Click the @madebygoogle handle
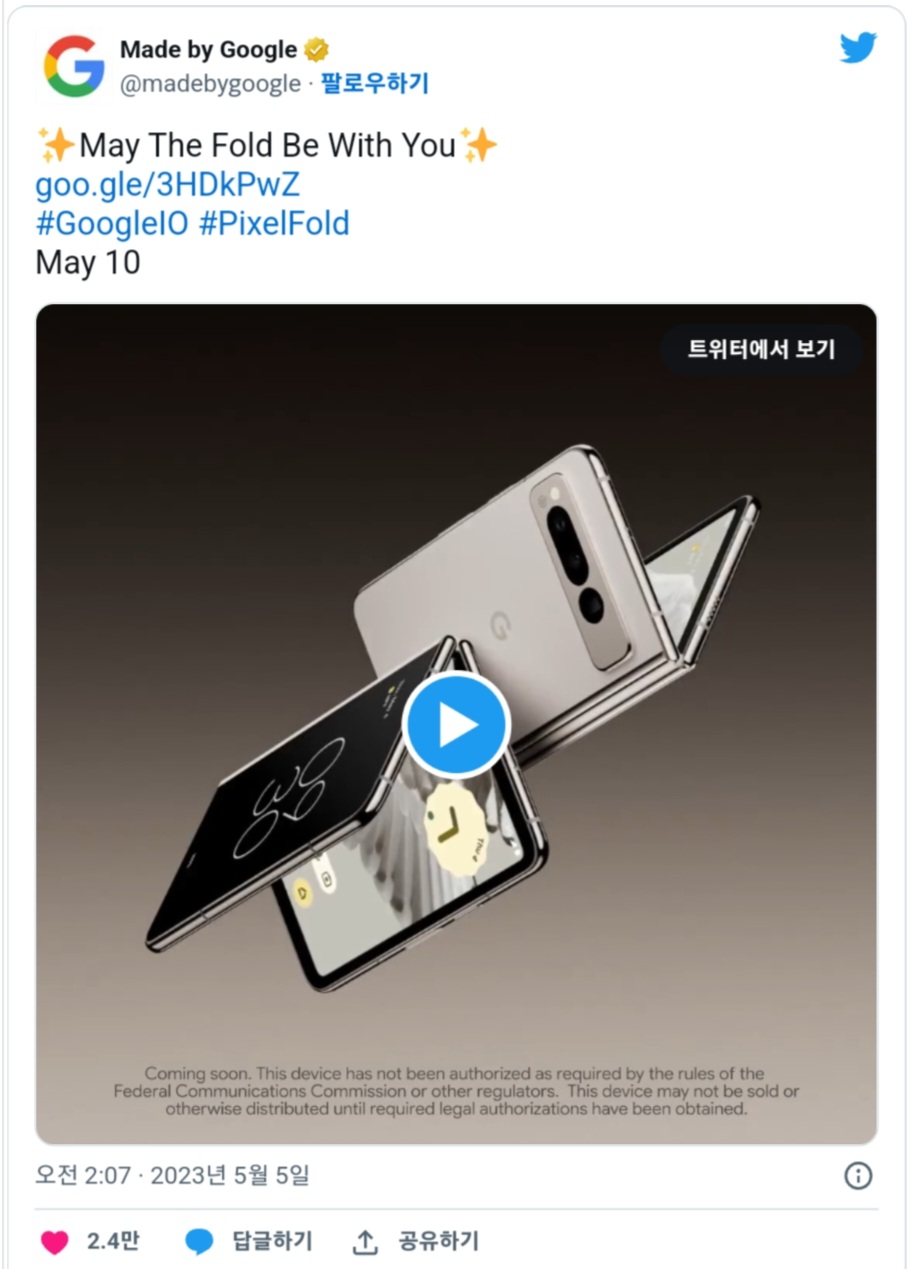This screenshot has height=1269, width=912. [210, 84]
